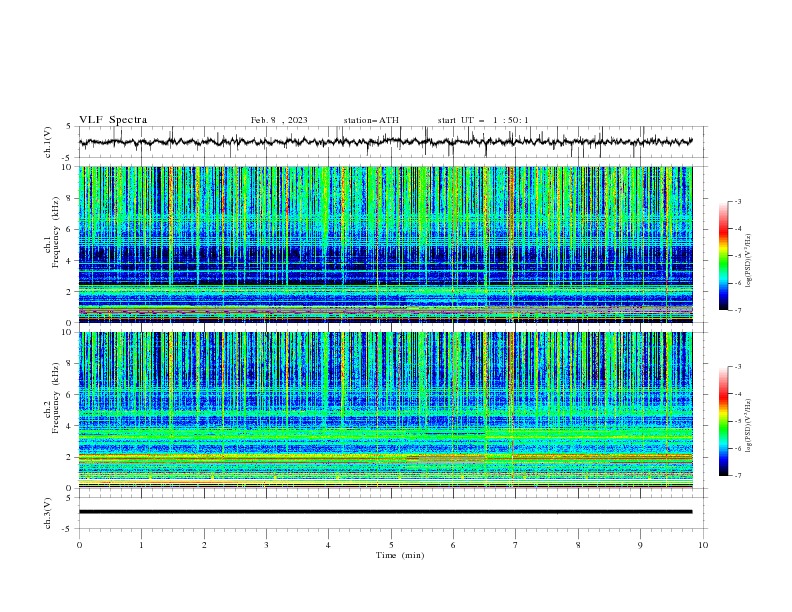792x612 pixels.
Task: Click the "7" tick on the time axis
Action: click(516, 545)
